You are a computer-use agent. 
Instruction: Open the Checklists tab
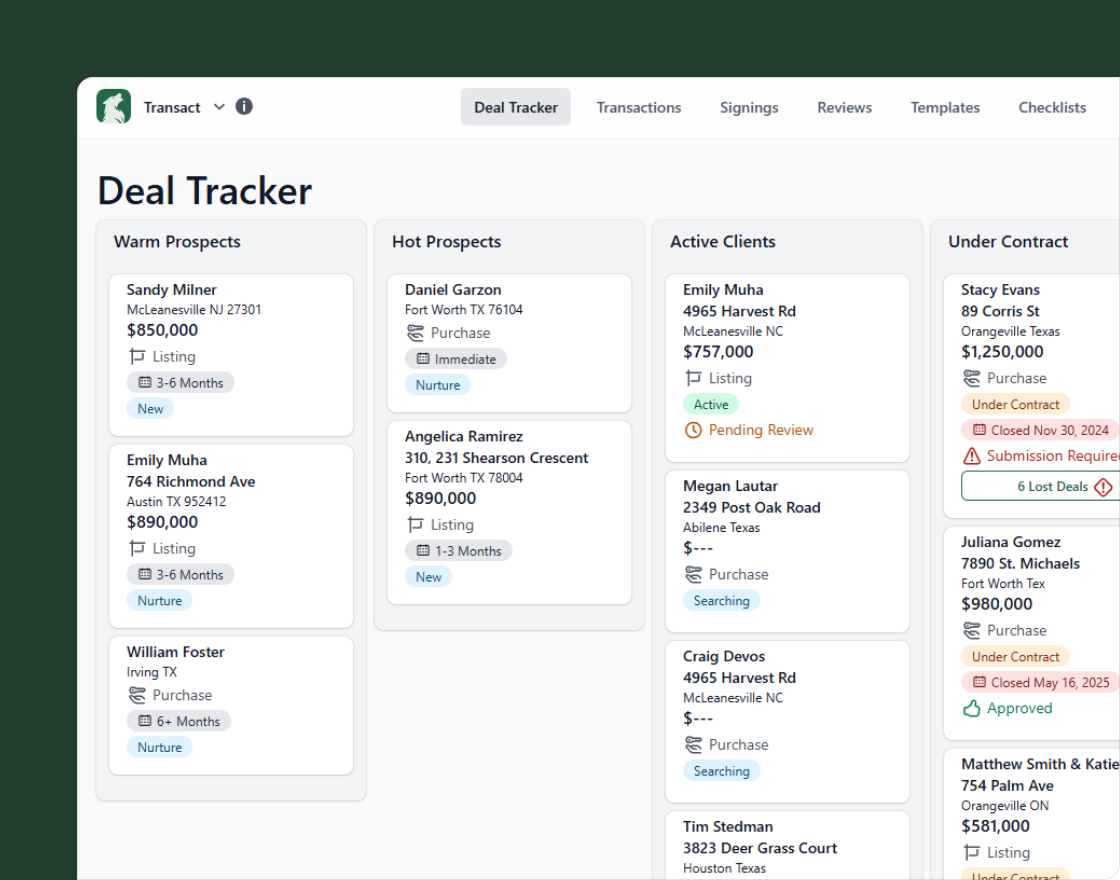1051,107
